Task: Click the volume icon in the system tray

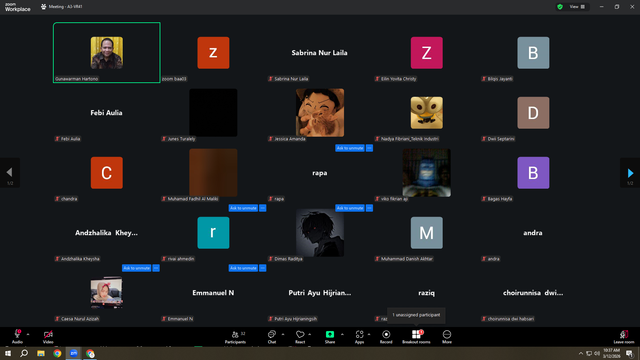Action: pos(597,353)
